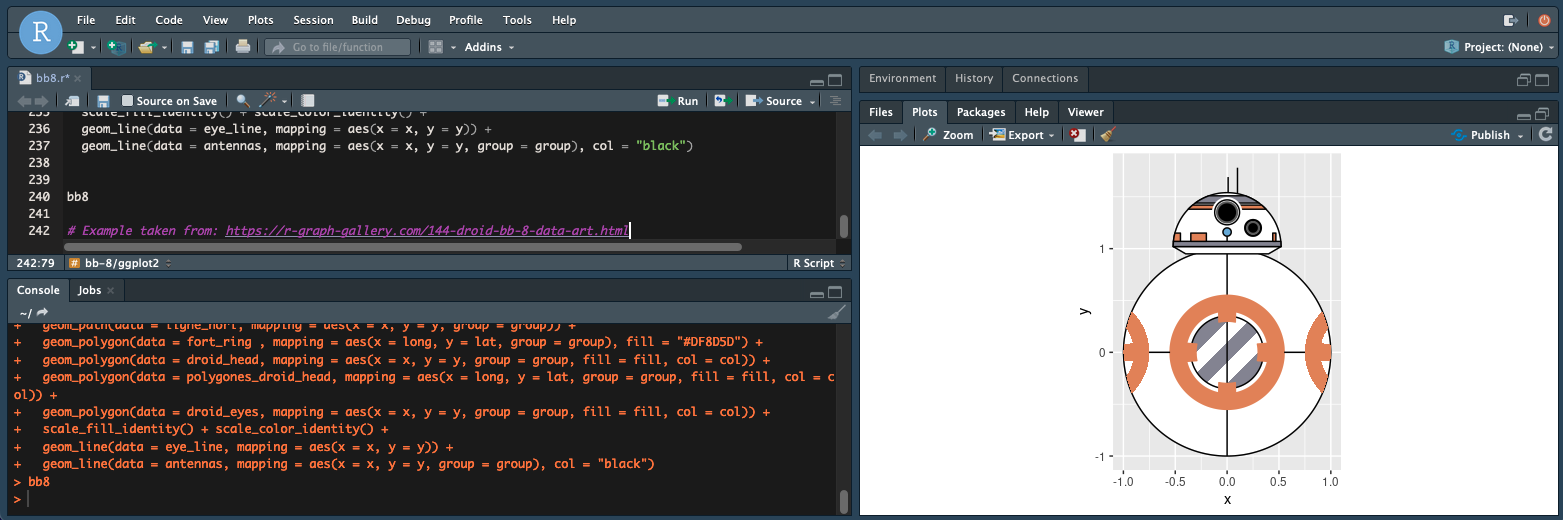
Task: Expand the workspace panes dropdown arrow
Action: (x=453, y=48)
